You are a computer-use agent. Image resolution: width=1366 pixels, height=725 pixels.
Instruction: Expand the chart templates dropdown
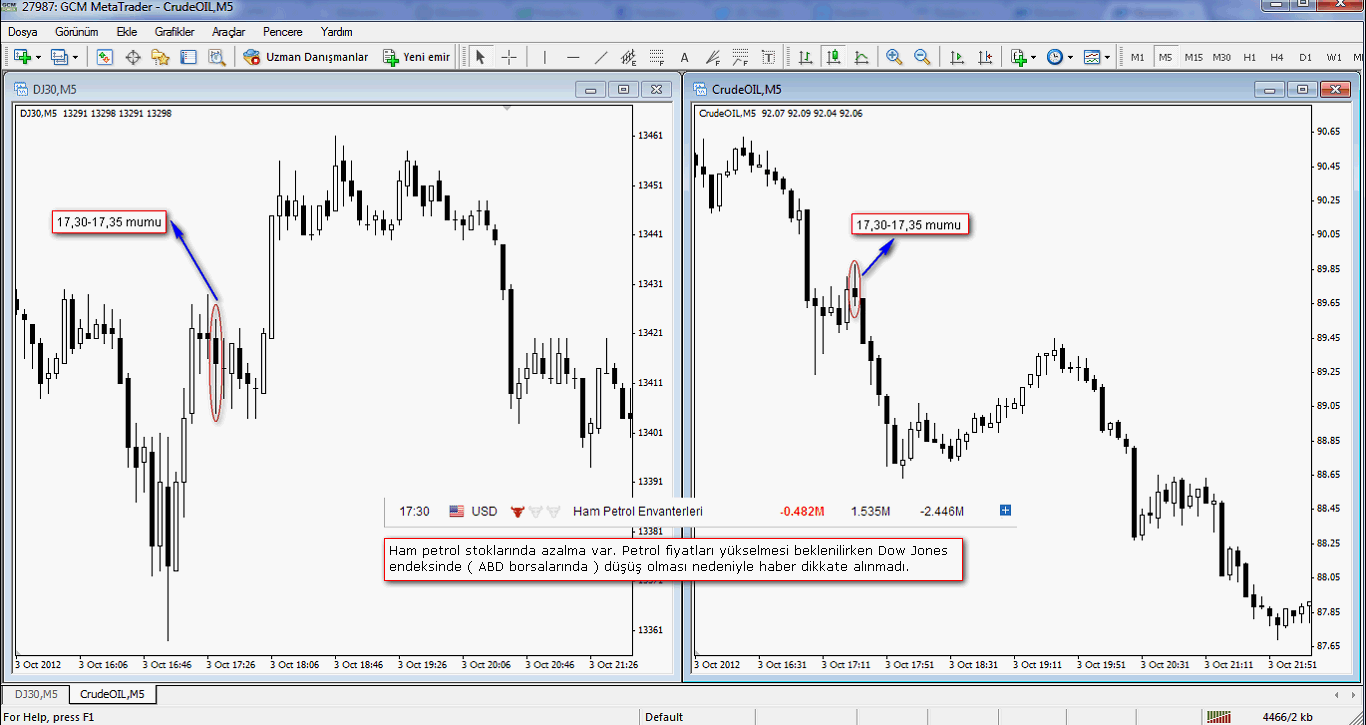click(1107, 57)
